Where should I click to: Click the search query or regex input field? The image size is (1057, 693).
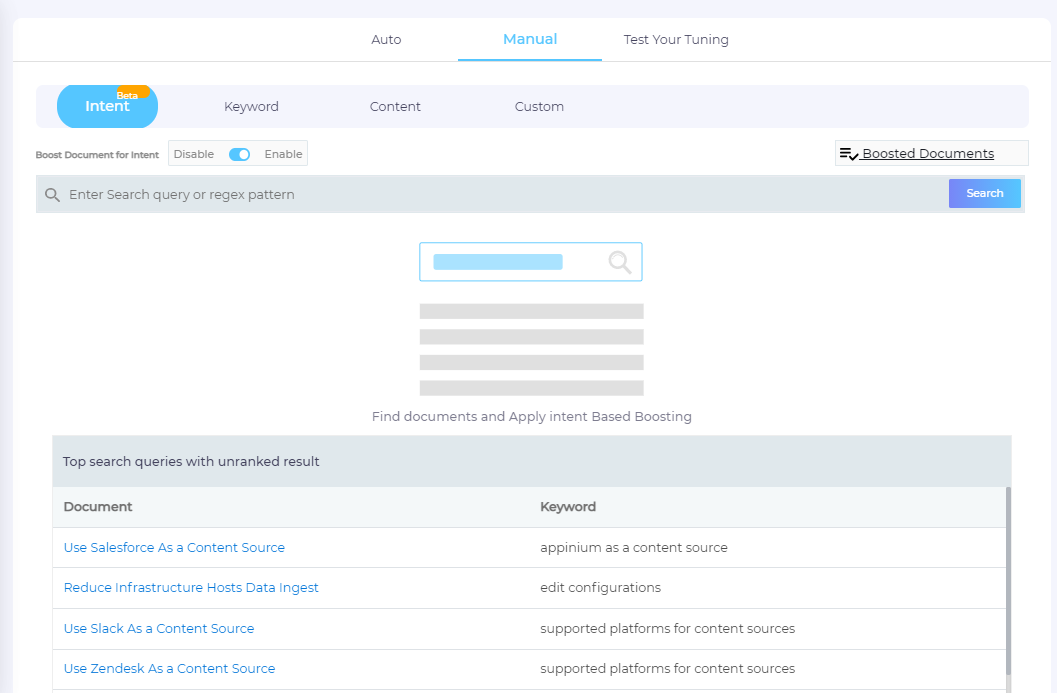click(500, 195)
